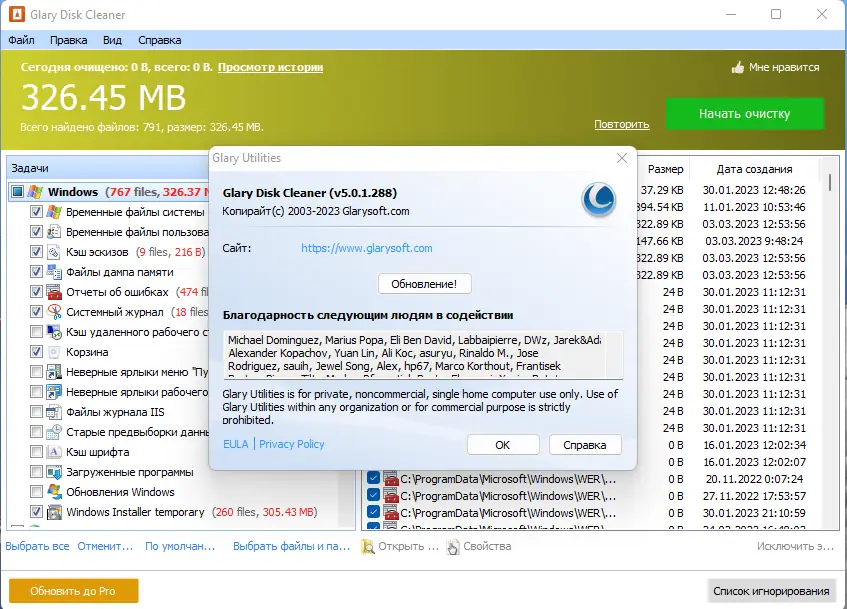Click the Повторить link

pos(622,124)
